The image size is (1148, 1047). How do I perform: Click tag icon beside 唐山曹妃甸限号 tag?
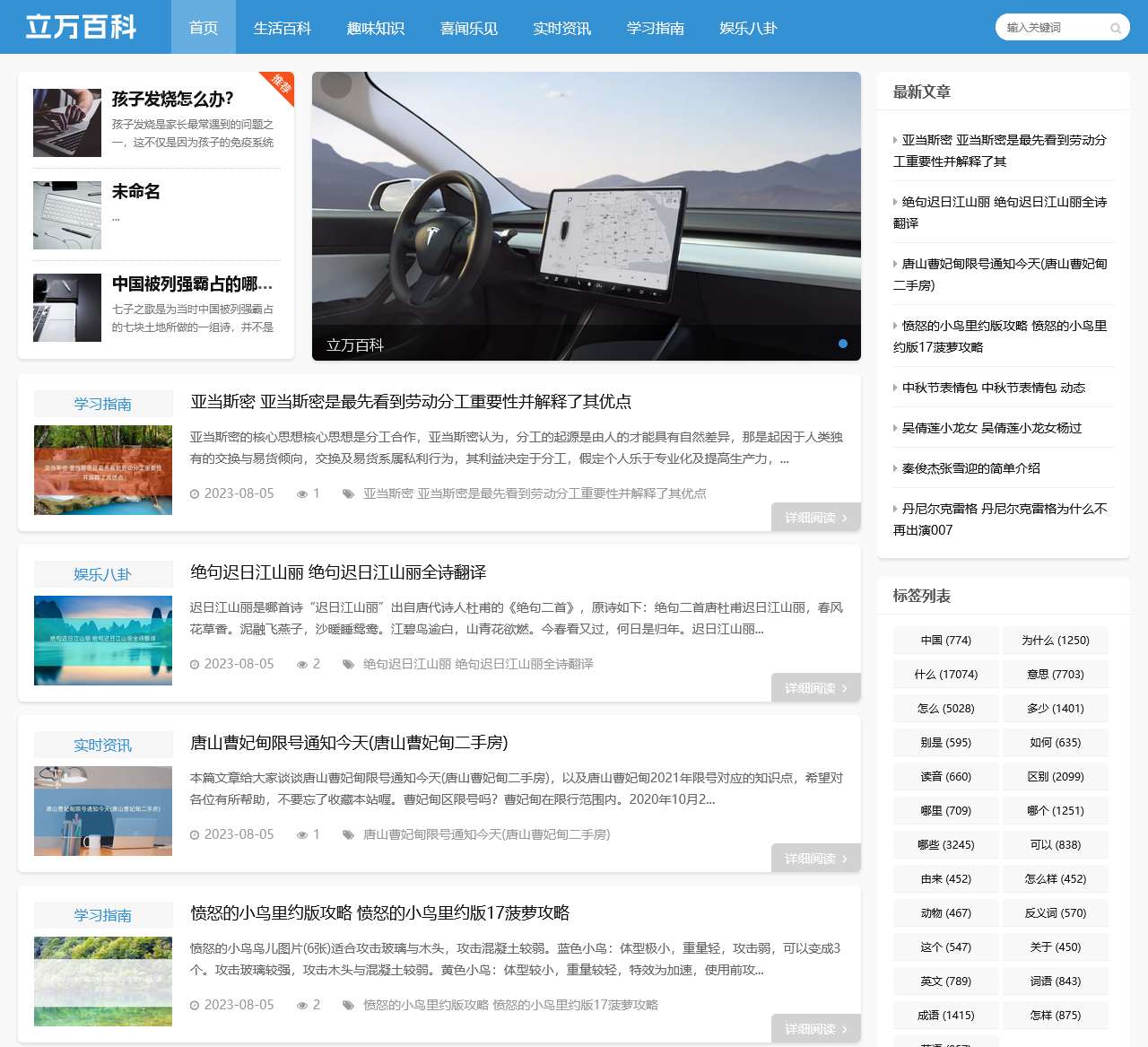tap(348, 834)
